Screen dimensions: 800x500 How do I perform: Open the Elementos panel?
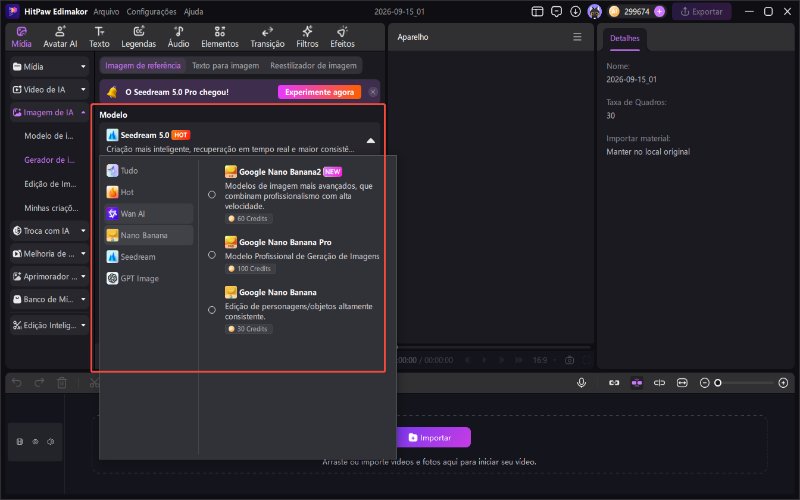[x=220, y=37]
